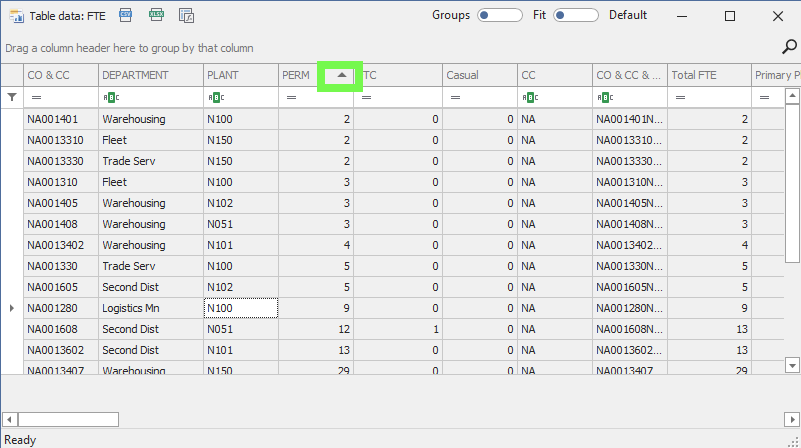Open the equals operator for Casual filter
The height and width of the screenshot is (448, 801).
(454, 97)
